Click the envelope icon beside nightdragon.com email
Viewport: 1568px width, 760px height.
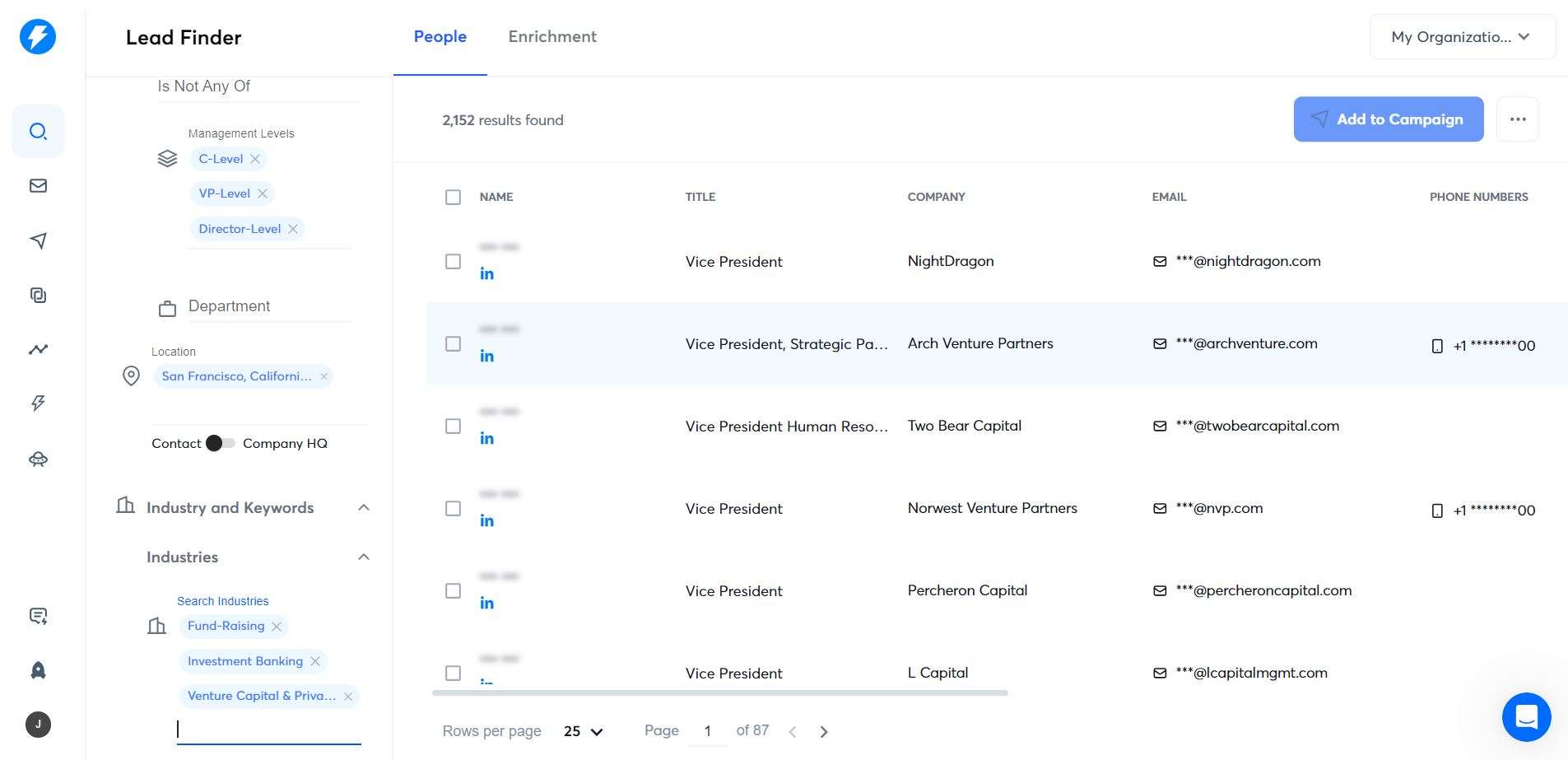[1160, 262]
